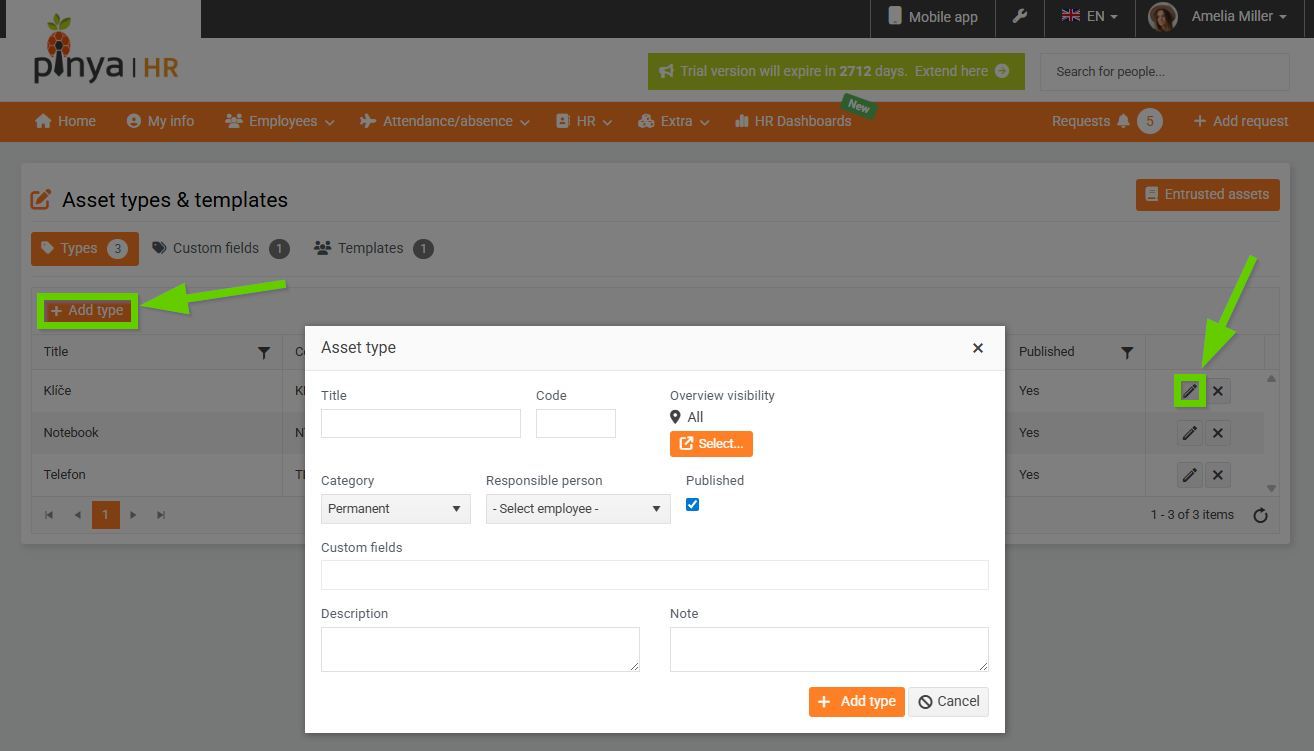
Task: Select the Notebook row title
Action: coord(71,433)
